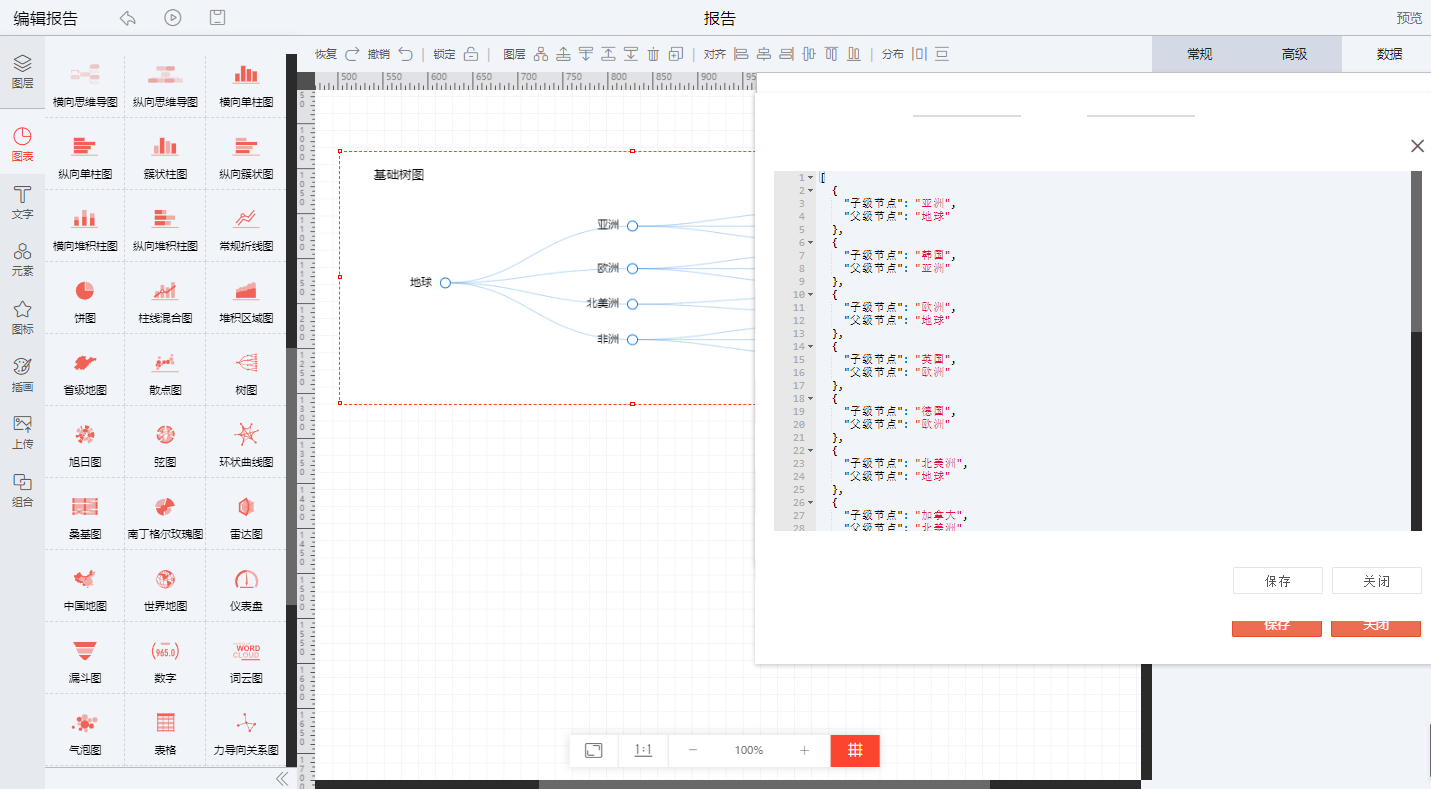Collapse code block at line 22
The height and width of the screenshot is (789, 1431).
point(810,450)
